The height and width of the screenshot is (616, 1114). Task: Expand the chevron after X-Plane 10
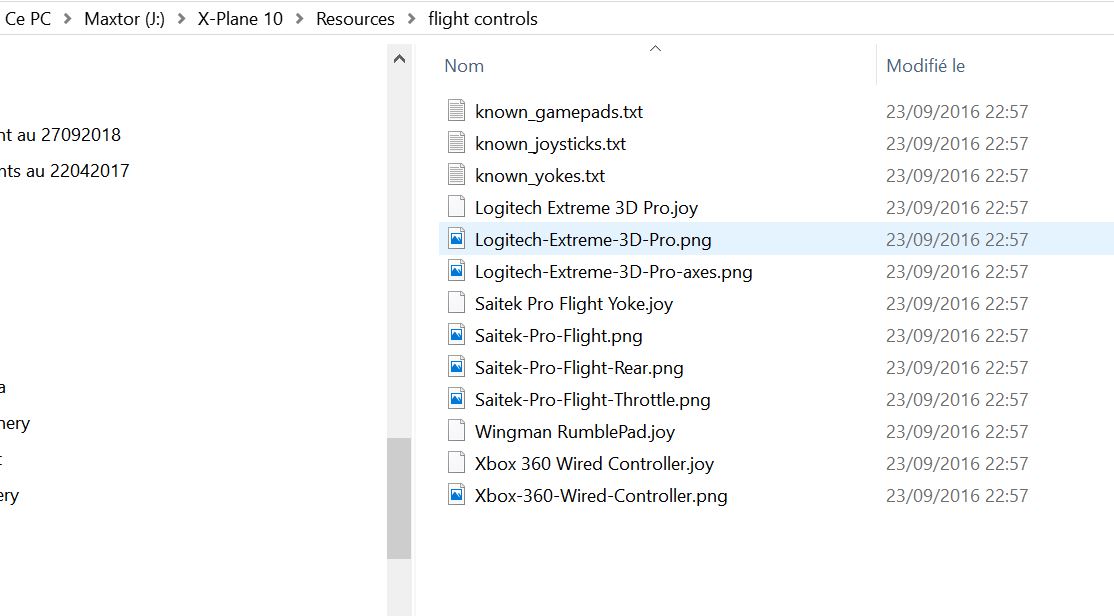click(299, 19)
